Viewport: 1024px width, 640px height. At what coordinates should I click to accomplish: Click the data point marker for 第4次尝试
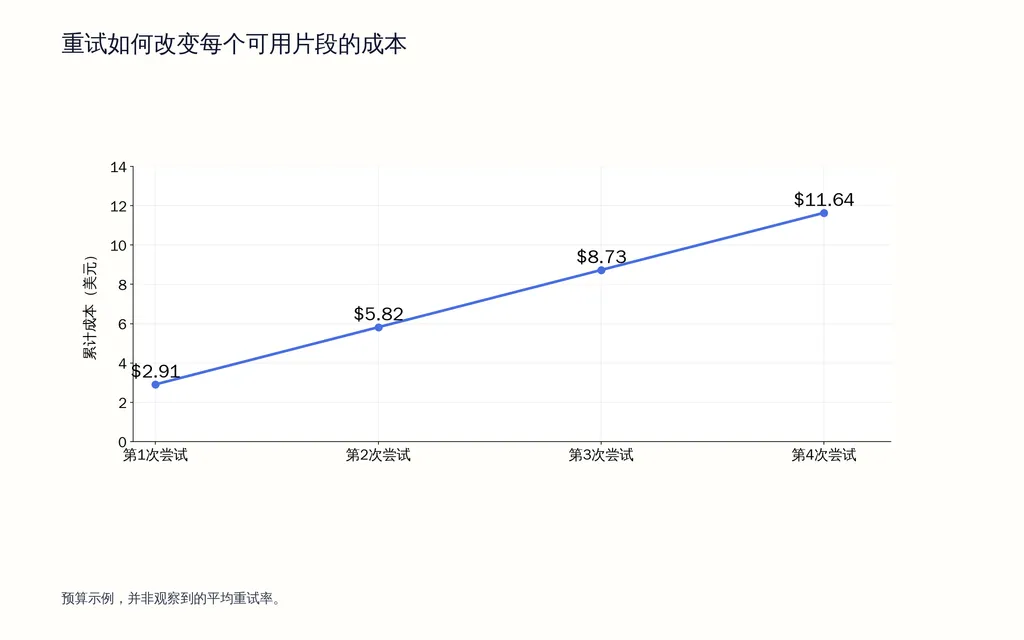coord(824,213)
